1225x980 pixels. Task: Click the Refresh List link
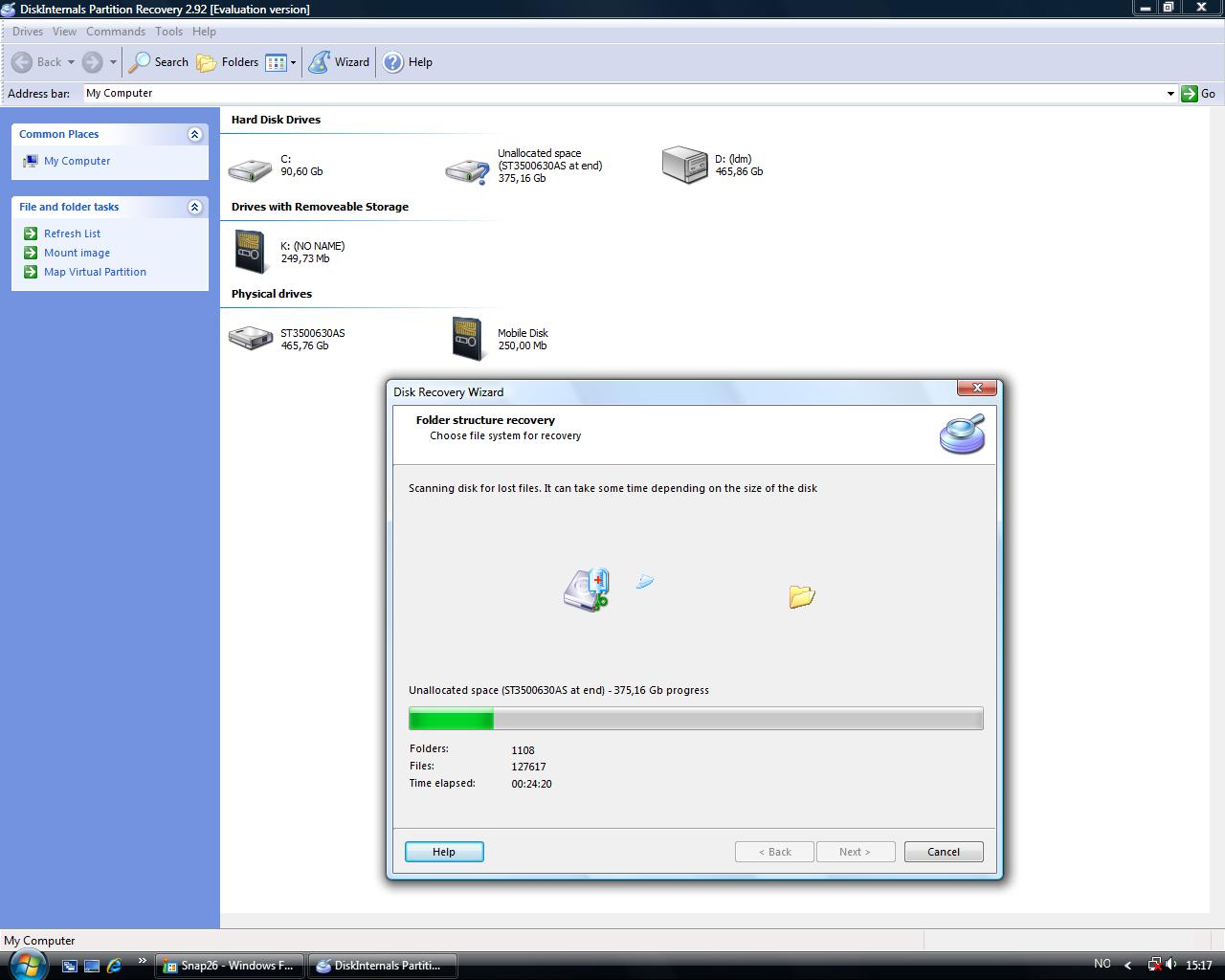(72, 234)
